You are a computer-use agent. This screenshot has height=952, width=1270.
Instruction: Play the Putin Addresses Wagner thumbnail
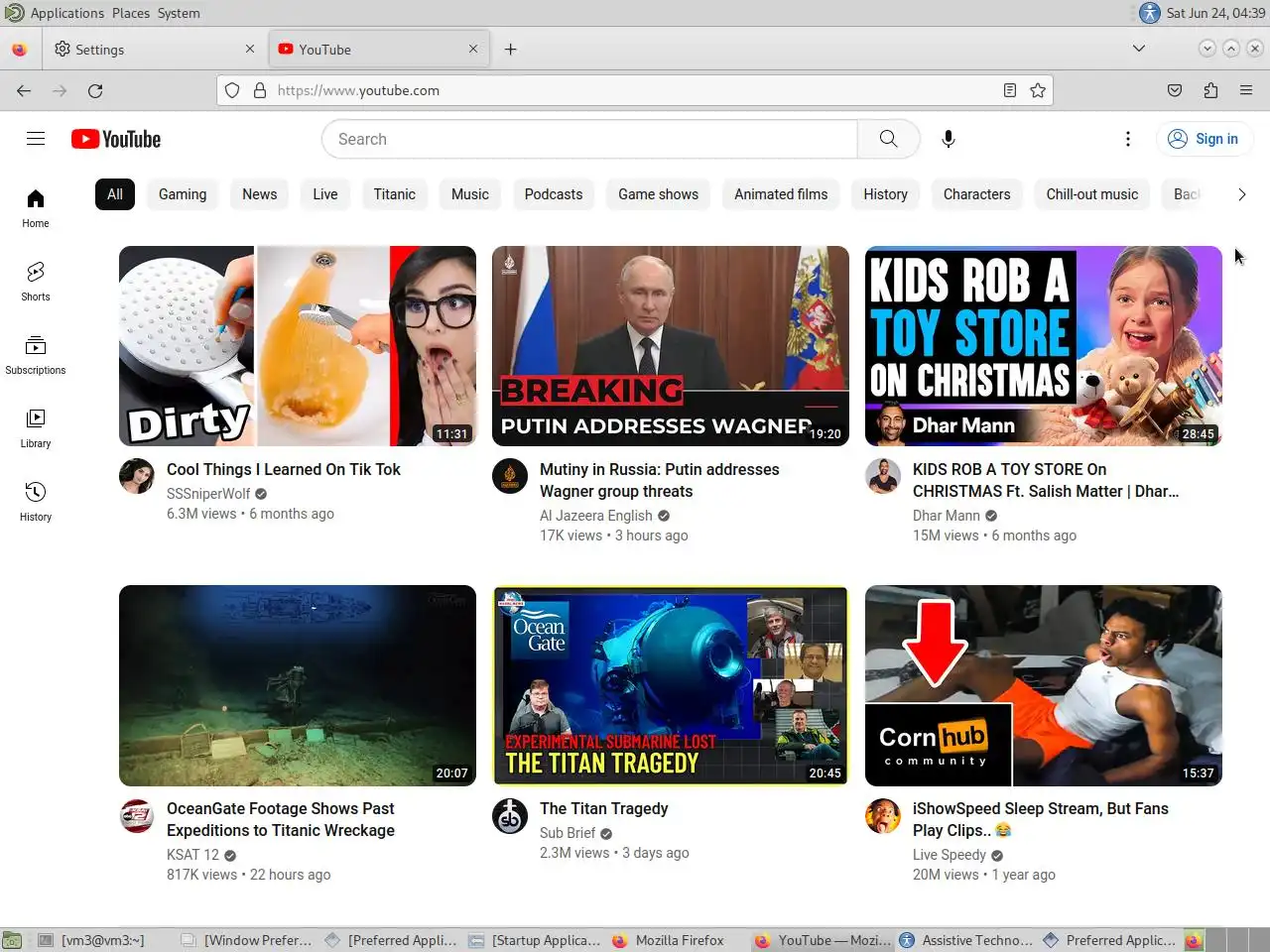(671, 346)
